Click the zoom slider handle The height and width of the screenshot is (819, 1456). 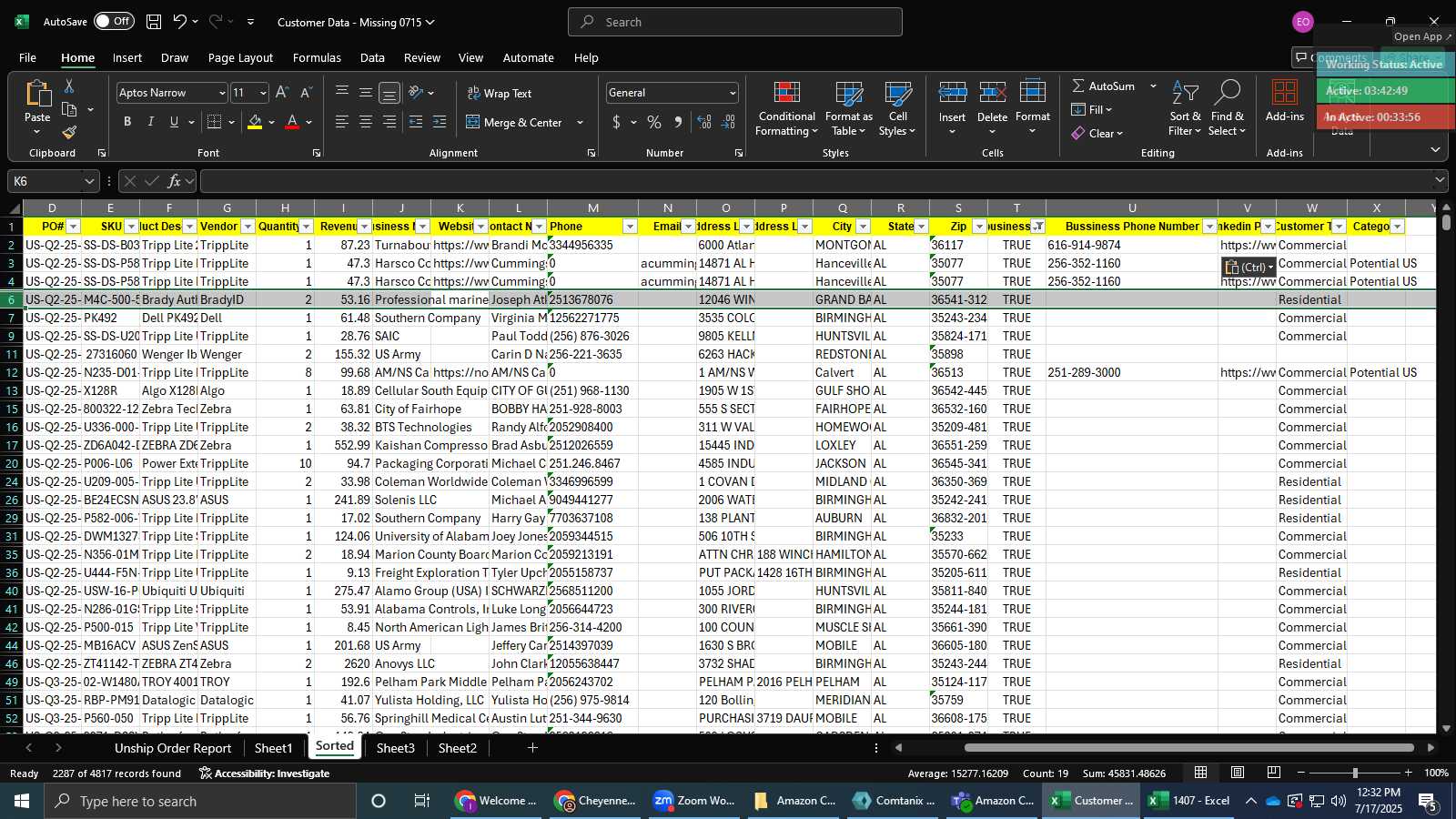[1355, 773]
